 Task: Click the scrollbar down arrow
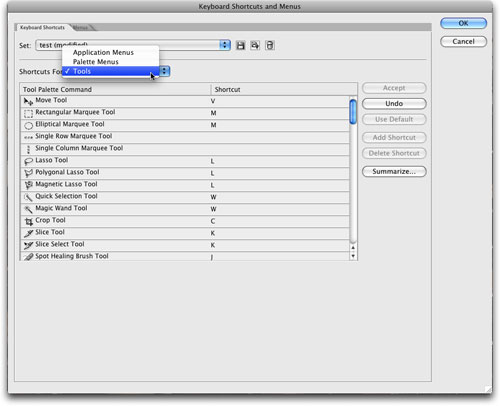(353, 256)
